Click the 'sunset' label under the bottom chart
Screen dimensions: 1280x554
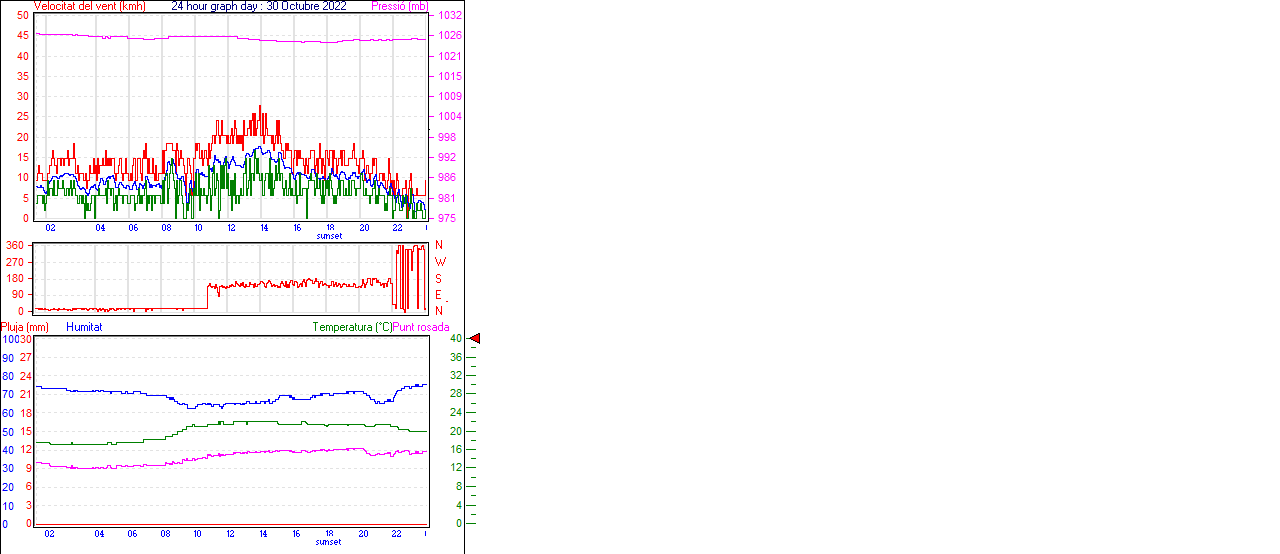click(328, 542)
